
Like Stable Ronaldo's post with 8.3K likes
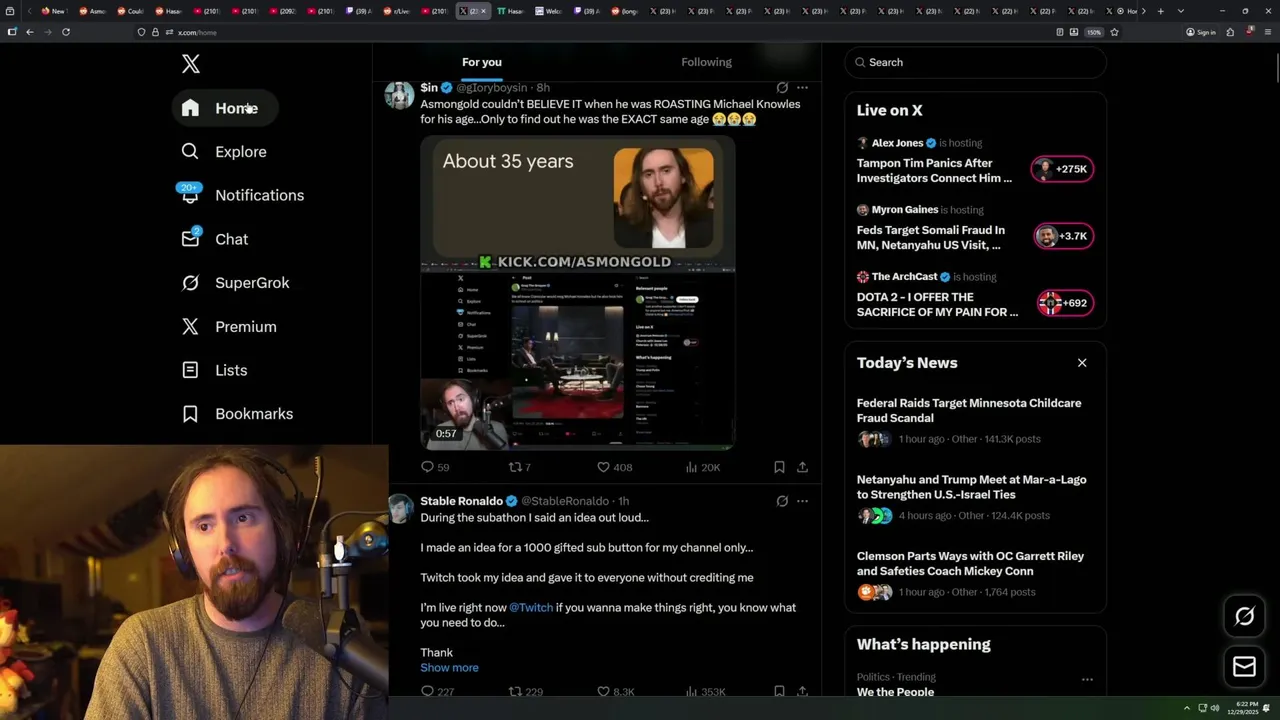point(615,691)
